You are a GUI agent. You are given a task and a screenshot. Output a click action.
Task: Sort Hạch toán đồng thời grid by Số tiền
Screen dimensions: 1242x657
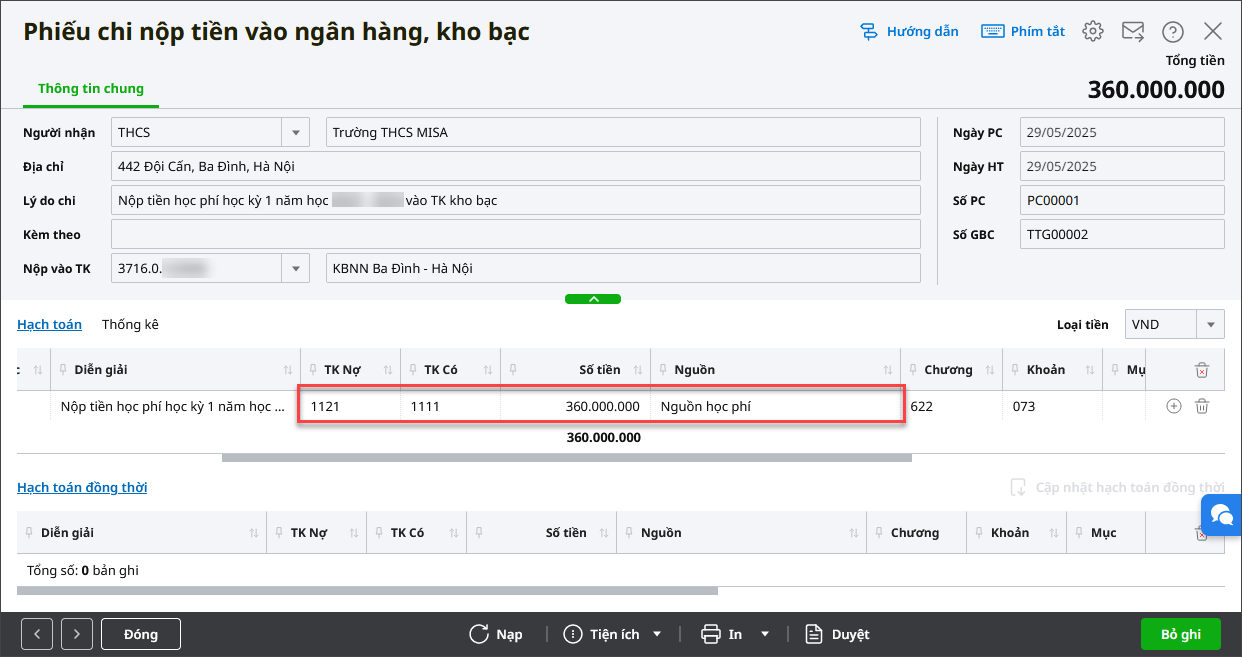605,533
